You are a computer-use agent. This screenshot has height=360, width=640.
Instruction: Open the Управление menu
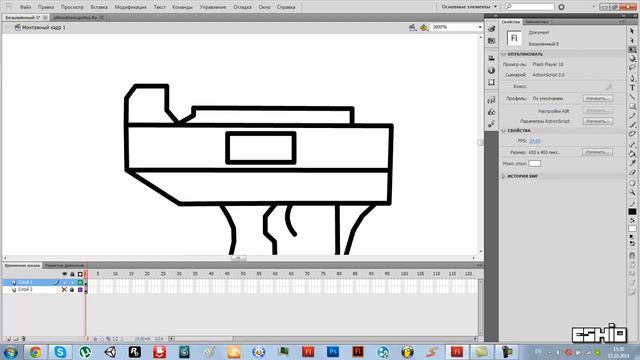pyautogui.click(x=213, y=7)
